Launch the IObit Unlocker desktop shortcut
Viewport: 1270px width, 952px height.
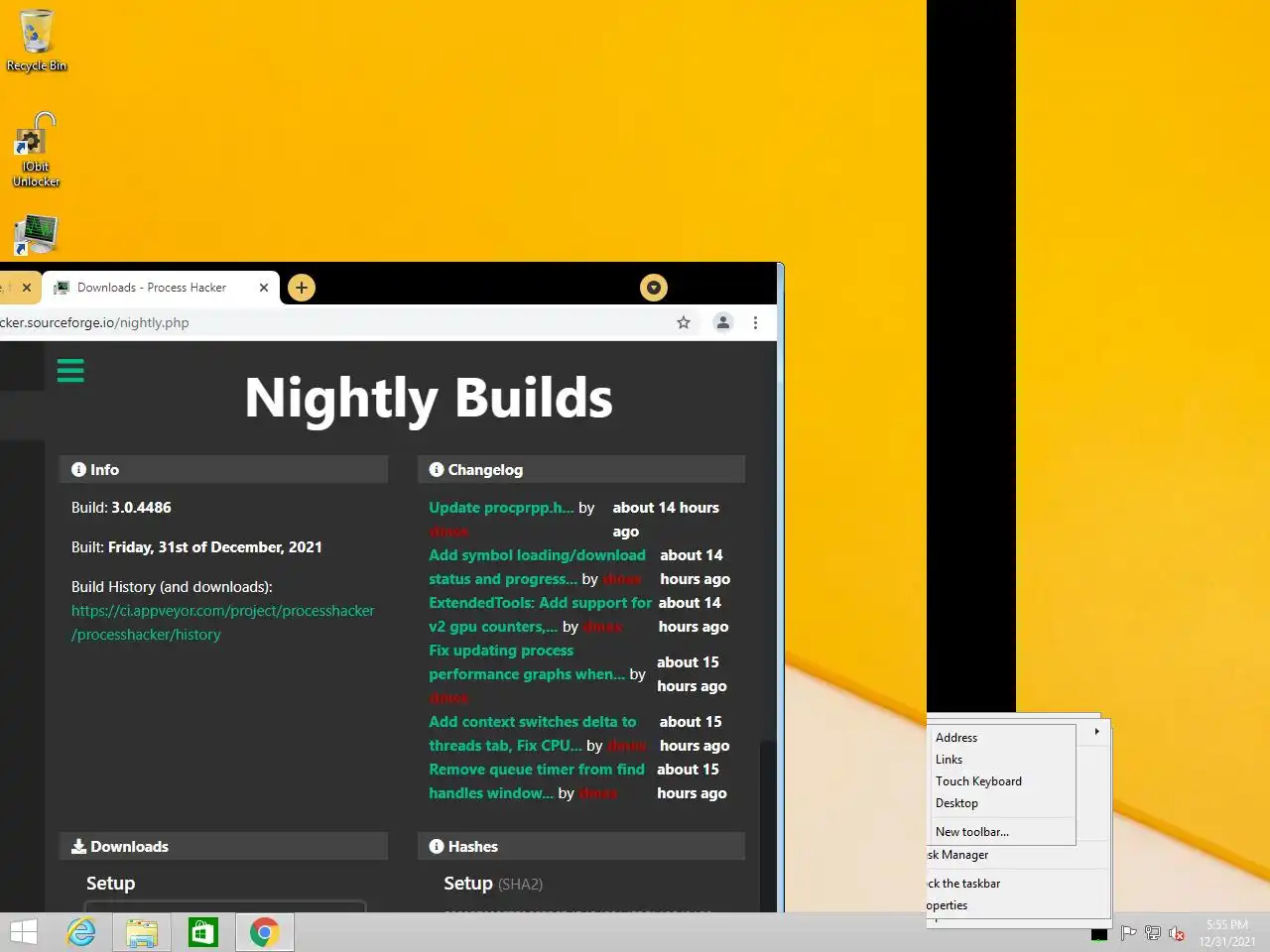pyautogui.click(x=37, y=150)
